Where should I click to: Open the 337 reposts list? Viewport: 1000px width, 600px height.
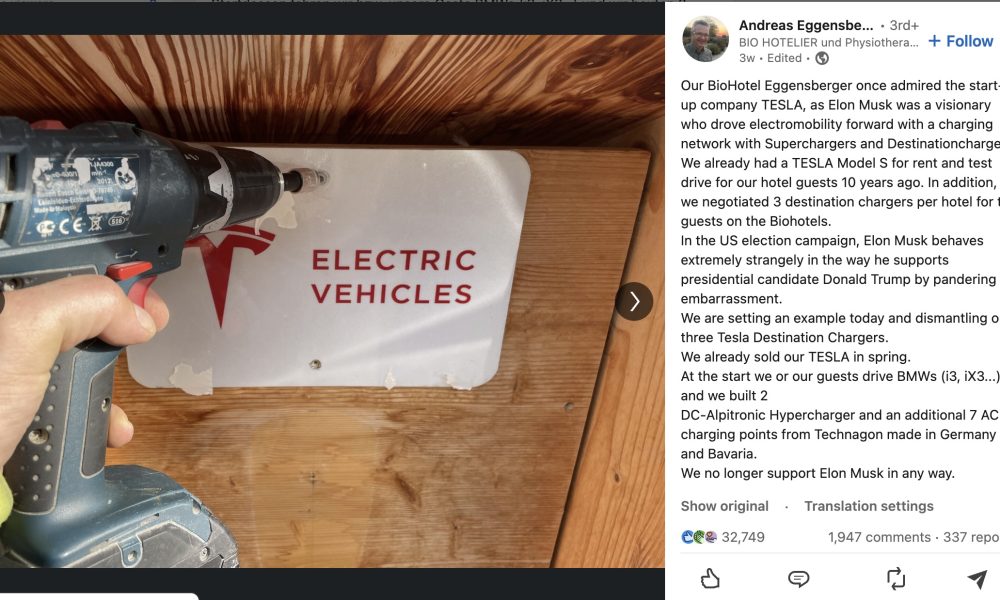[x=971, y=537]
